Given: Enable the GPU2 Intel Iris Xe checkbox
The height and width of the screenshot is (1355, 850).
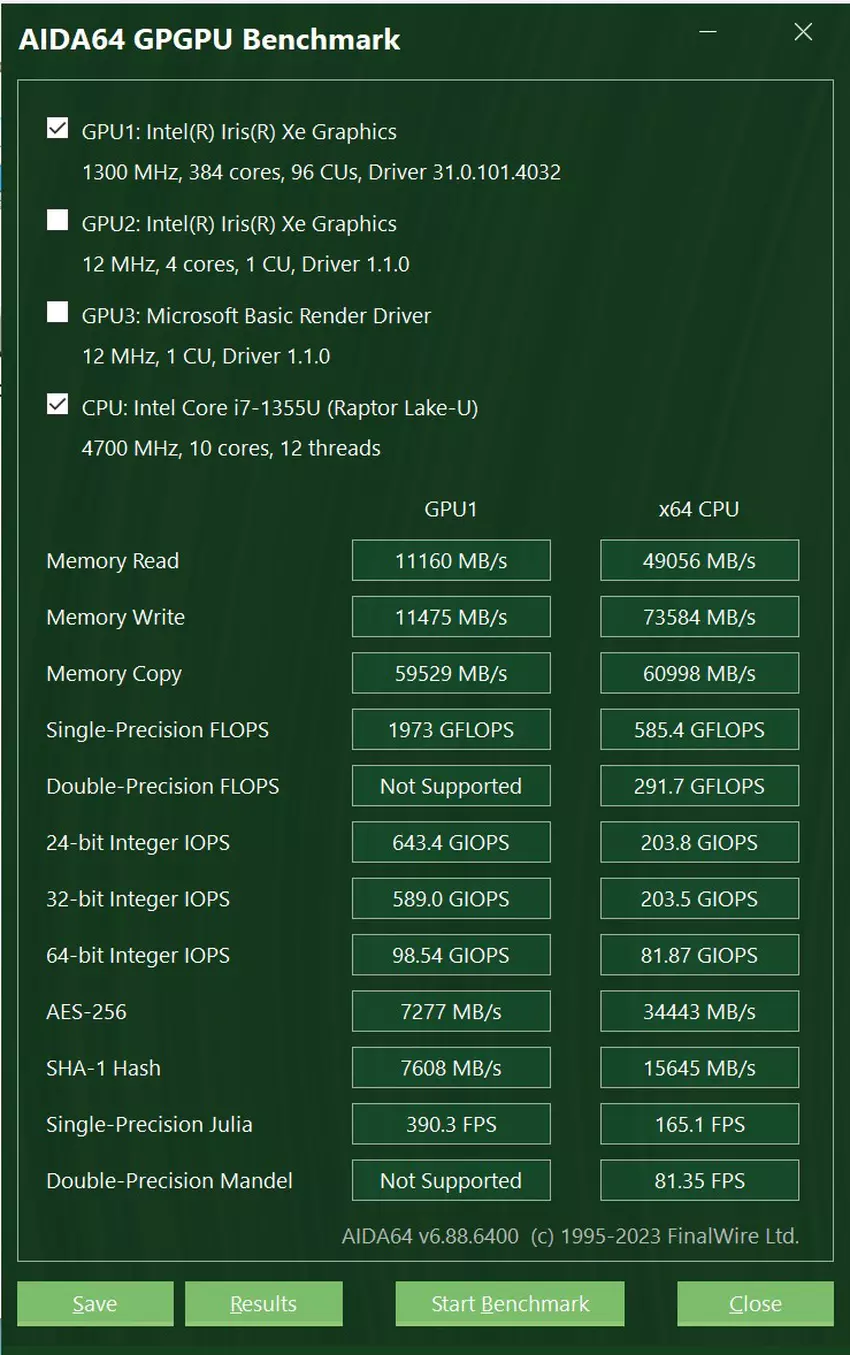Looking at the screenshot, I should click(x=58, y=221).
